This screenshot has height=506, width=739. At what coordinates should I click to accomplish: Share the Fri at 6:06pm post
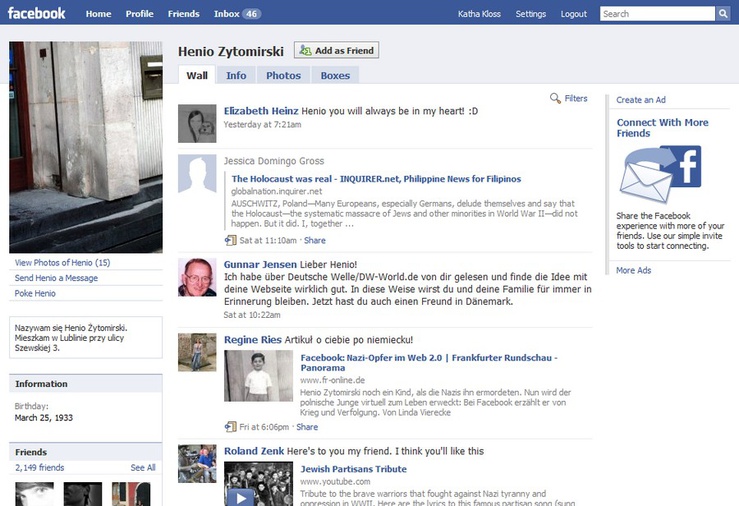[307, 427]
